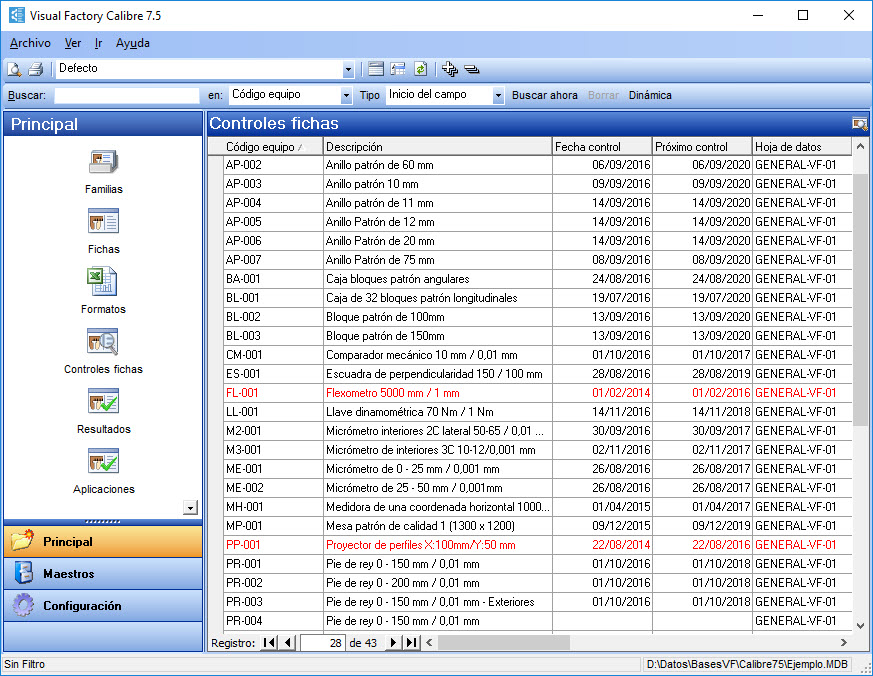The image size is (873, 676).
Task: Click the Ejemplo.MDB database path in status bar
Action: tap(747, 664)
